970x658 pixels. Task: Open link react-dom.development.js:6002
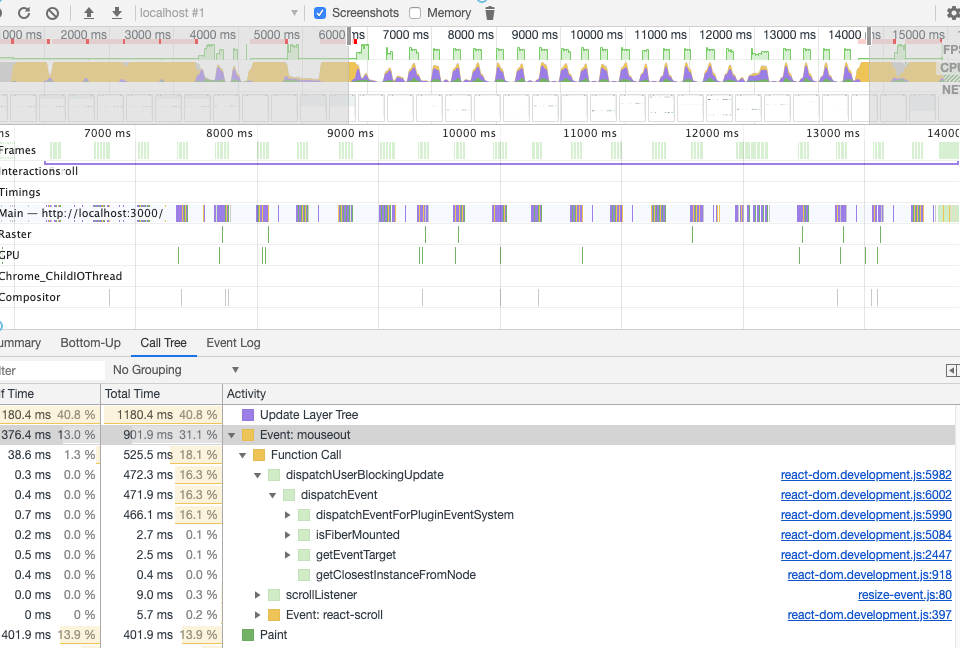(x=866, y=495)
